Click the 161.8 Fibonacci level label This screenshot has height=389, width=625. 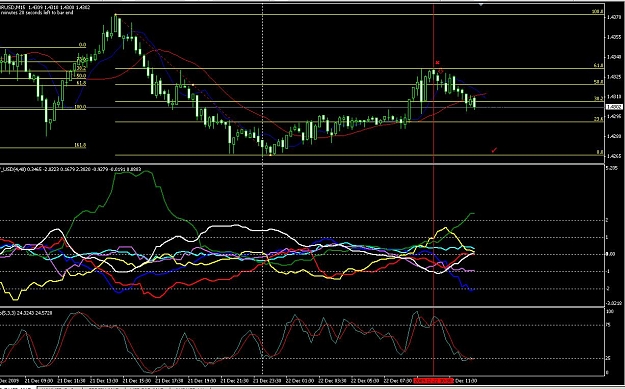(80, 145)
